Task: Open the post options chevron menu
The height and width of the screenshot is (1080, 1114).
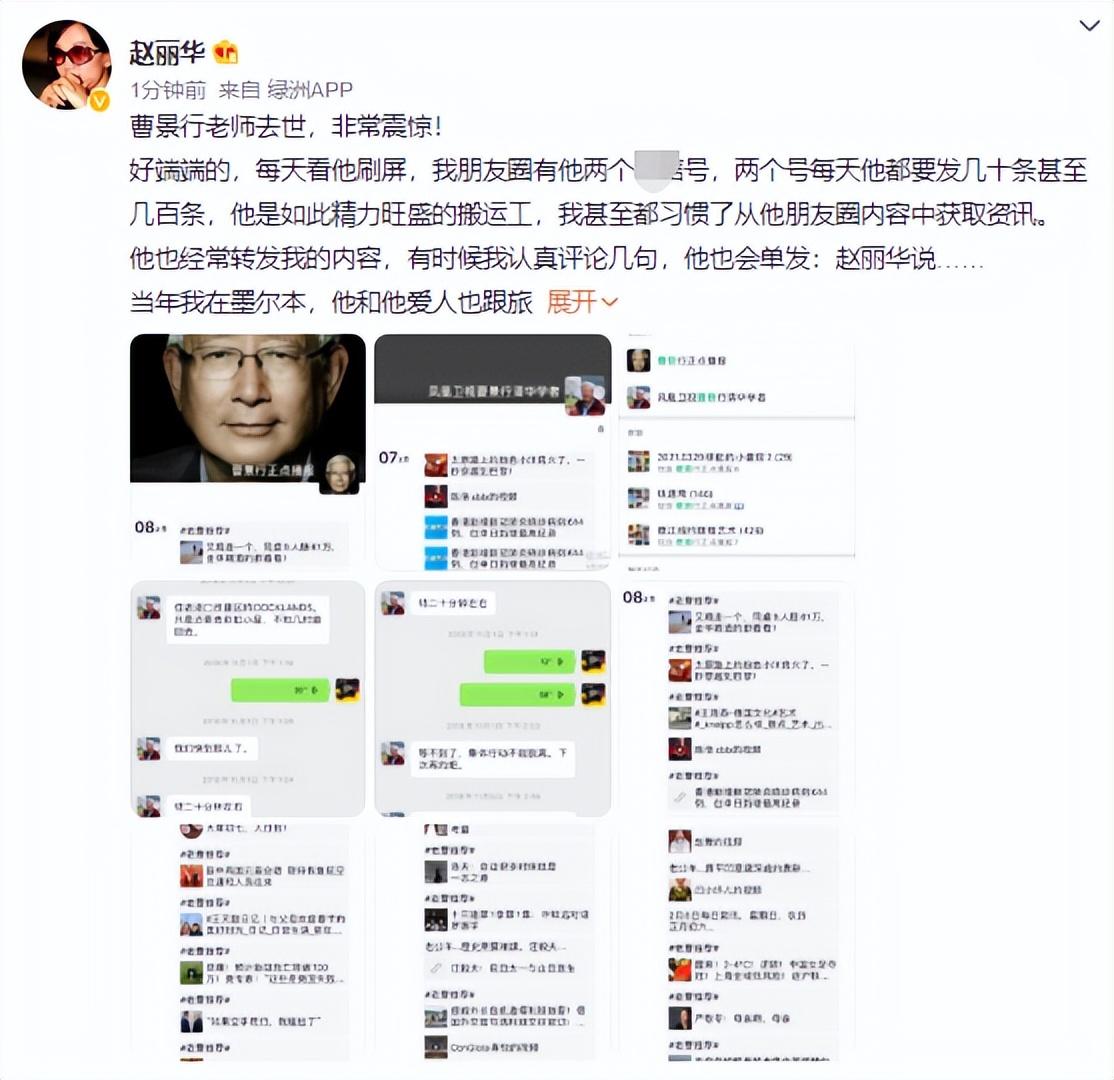Action: [1088, 26]
